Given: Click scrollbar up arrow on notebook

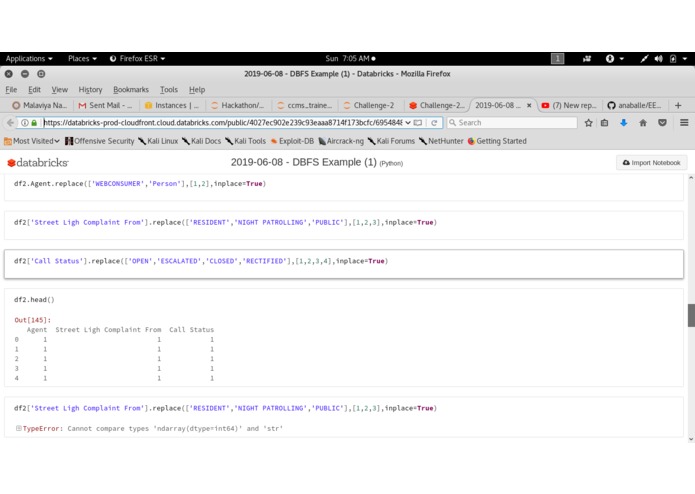Looking at the screenshot, I should pos(691,178).
